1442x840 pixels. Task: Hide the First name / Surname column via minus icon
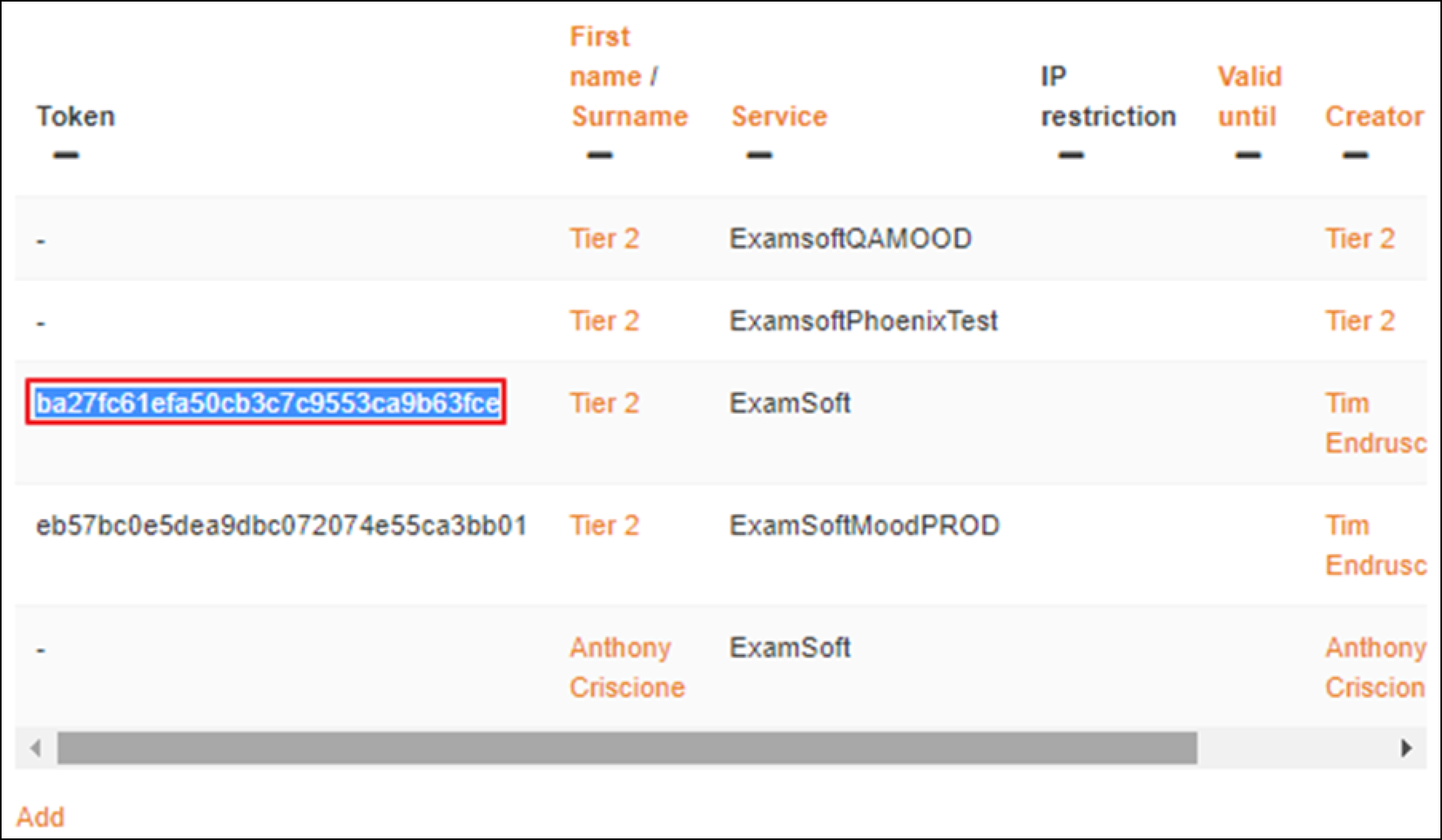click(x=600, y=155)
